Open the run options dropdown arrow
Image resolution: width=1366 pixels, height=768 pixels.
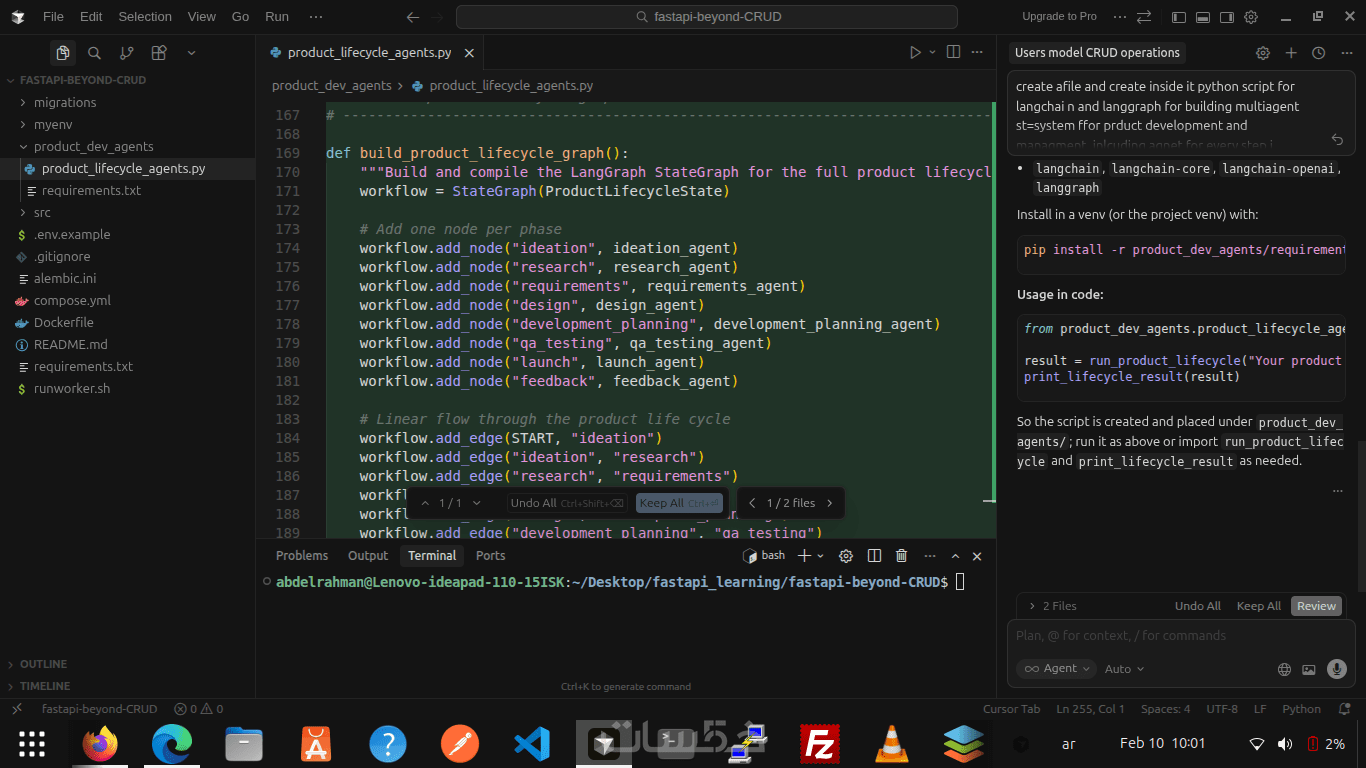[x=933, y=52]
